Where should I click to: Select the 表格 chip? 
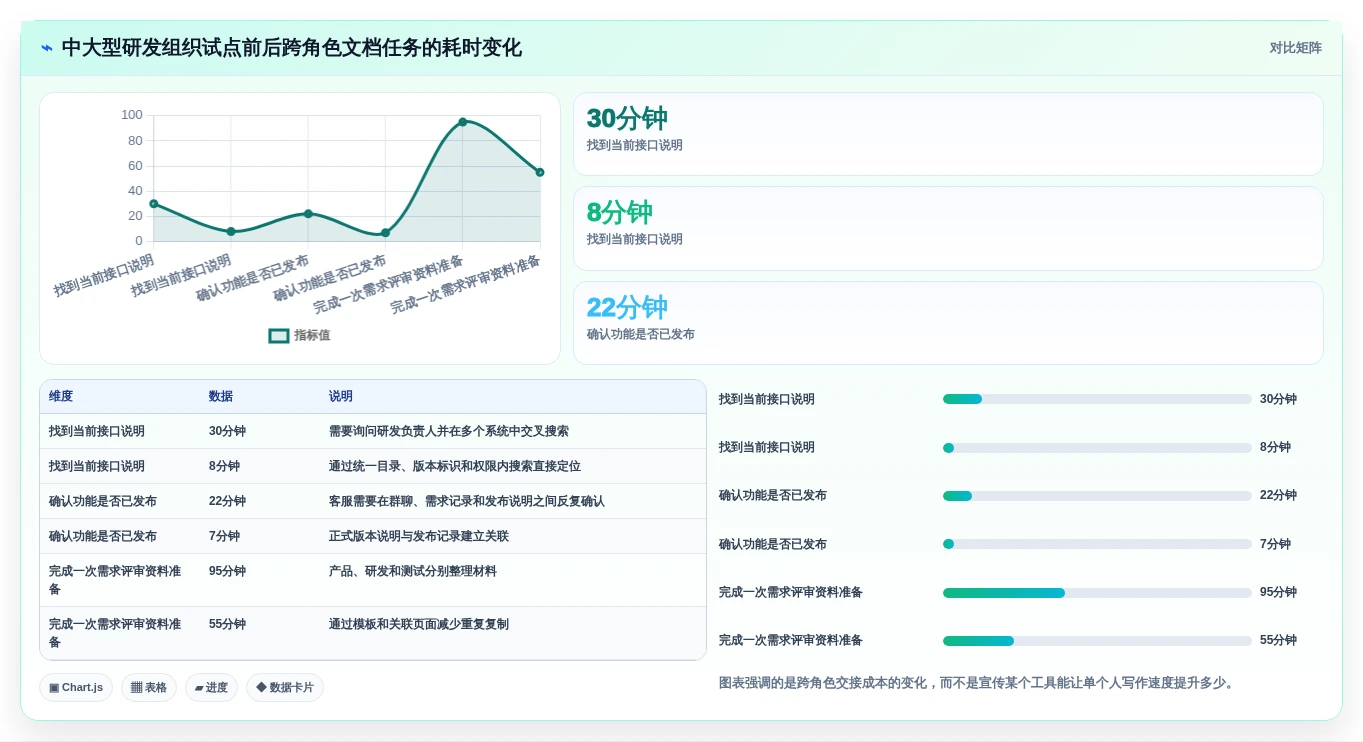coord(149,688)
